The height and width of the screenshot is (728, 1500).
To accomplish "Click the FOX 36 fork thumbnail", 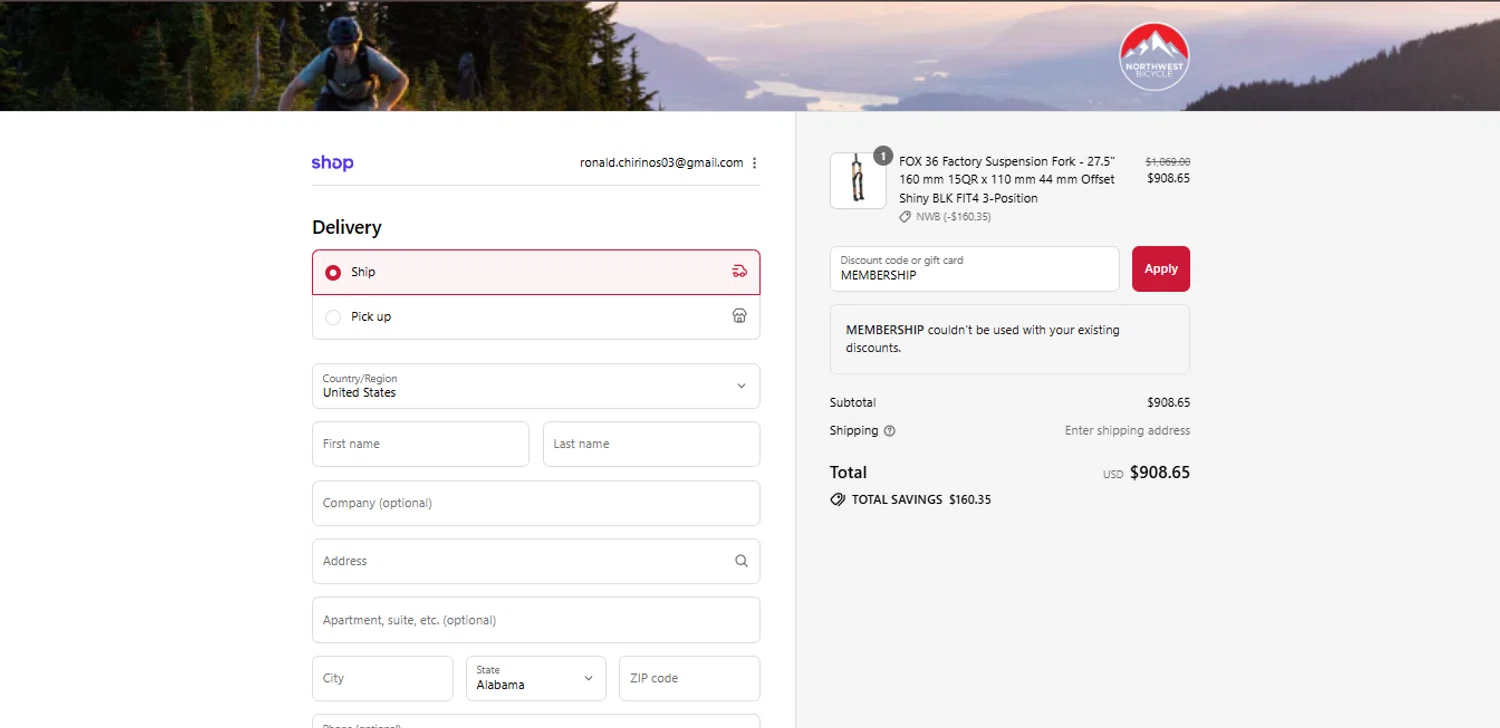I will pos(858,181).
